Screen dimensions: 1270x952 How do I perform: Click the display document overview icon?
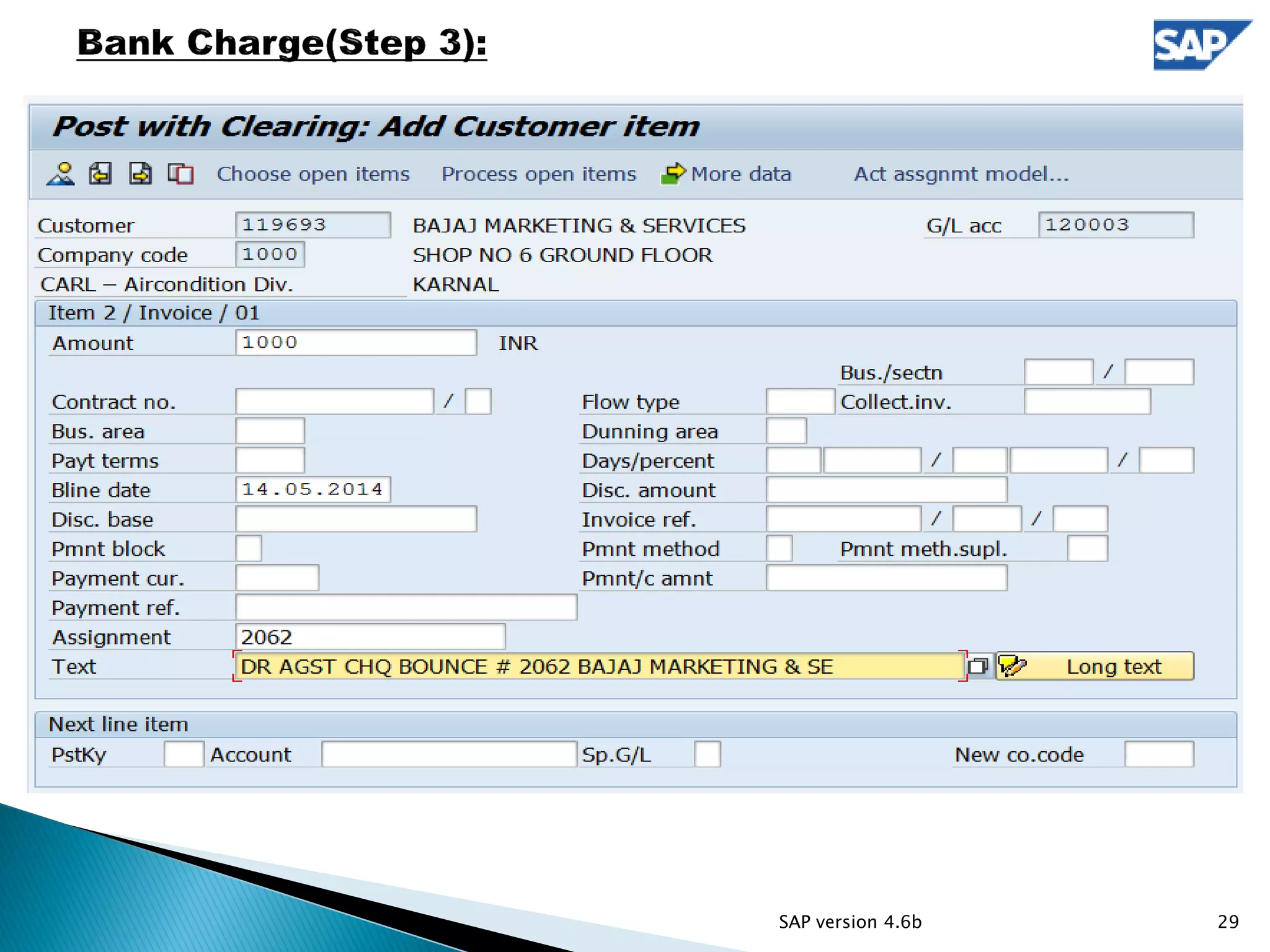point(180,174)
